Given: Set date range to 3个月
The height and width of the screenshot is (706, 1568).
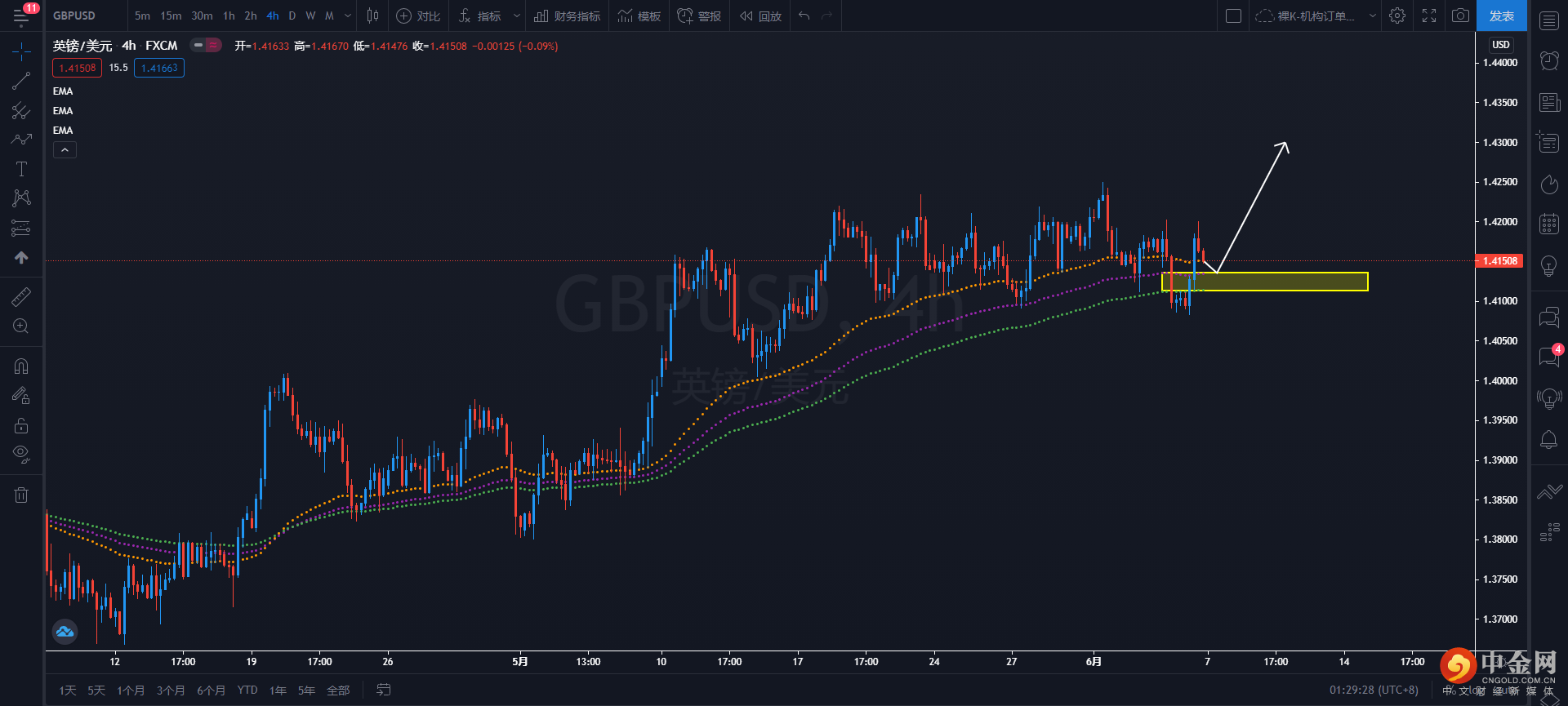Looking at the screenshot, I should tap(171, 690).
